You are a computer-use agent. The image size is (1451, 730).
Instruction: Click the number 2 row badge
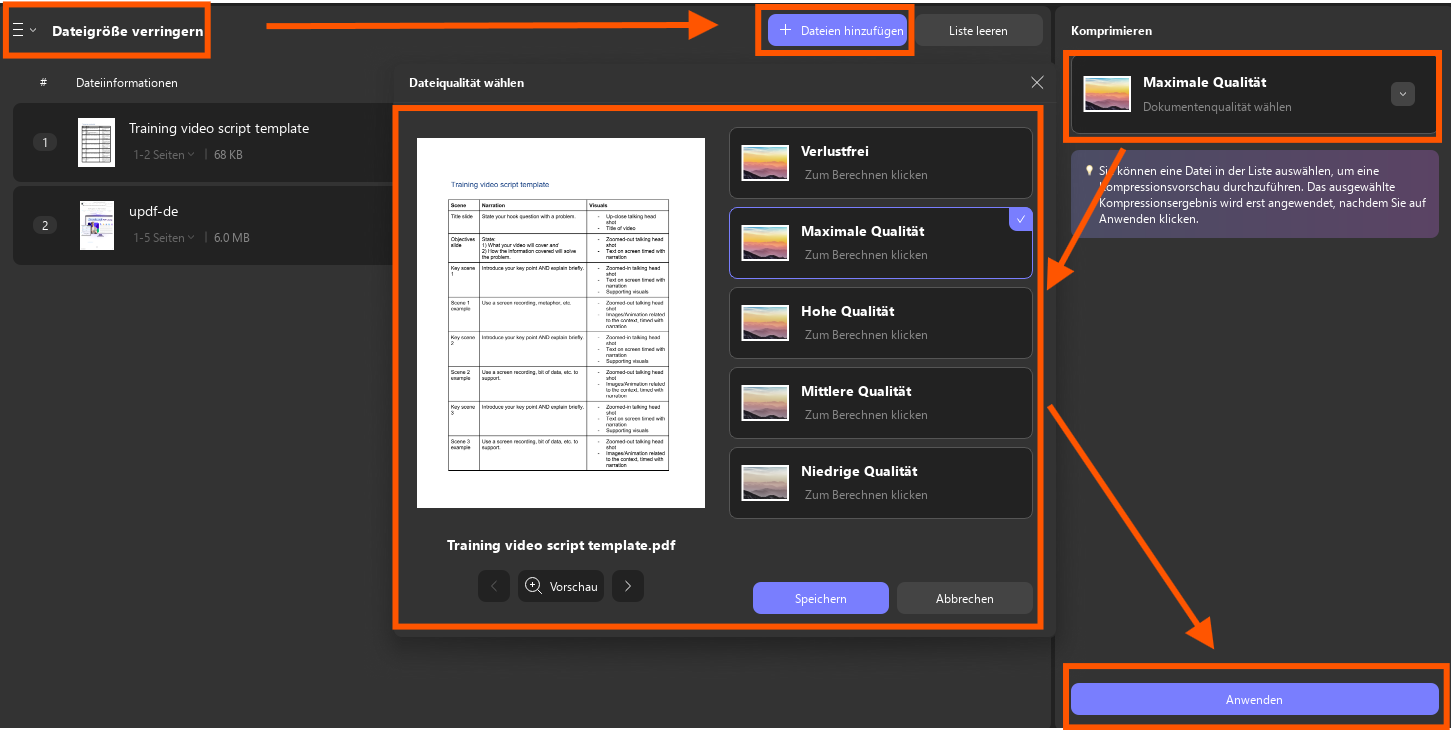44,225
